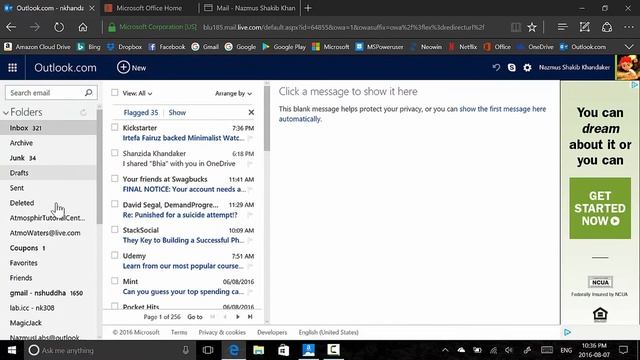Click the search magnifier icon
The image size is (640, 360).
tap(89, 93)
